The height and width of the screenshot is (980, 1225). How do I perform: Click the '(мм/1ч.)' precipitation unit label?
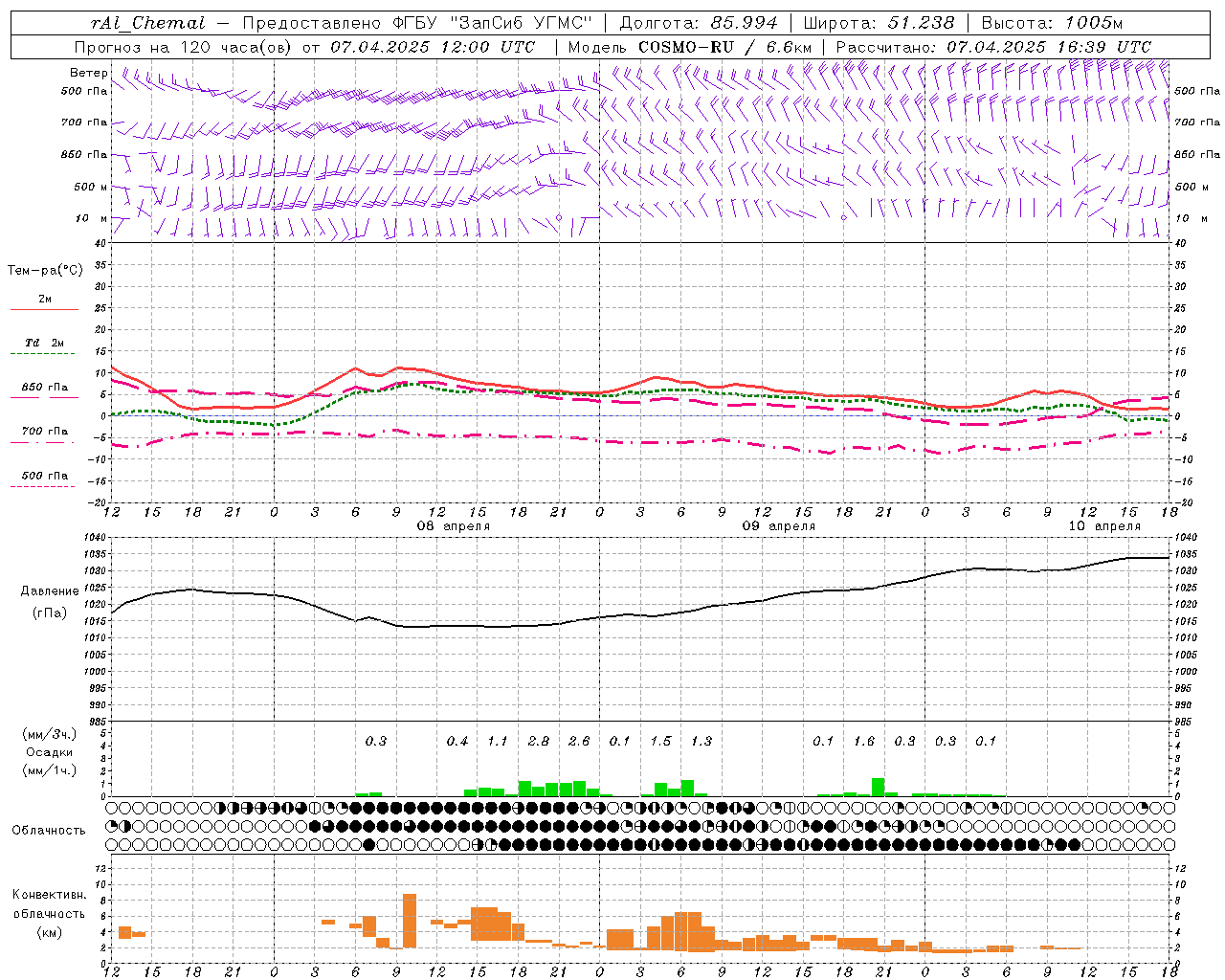click(x=49, y=770)
